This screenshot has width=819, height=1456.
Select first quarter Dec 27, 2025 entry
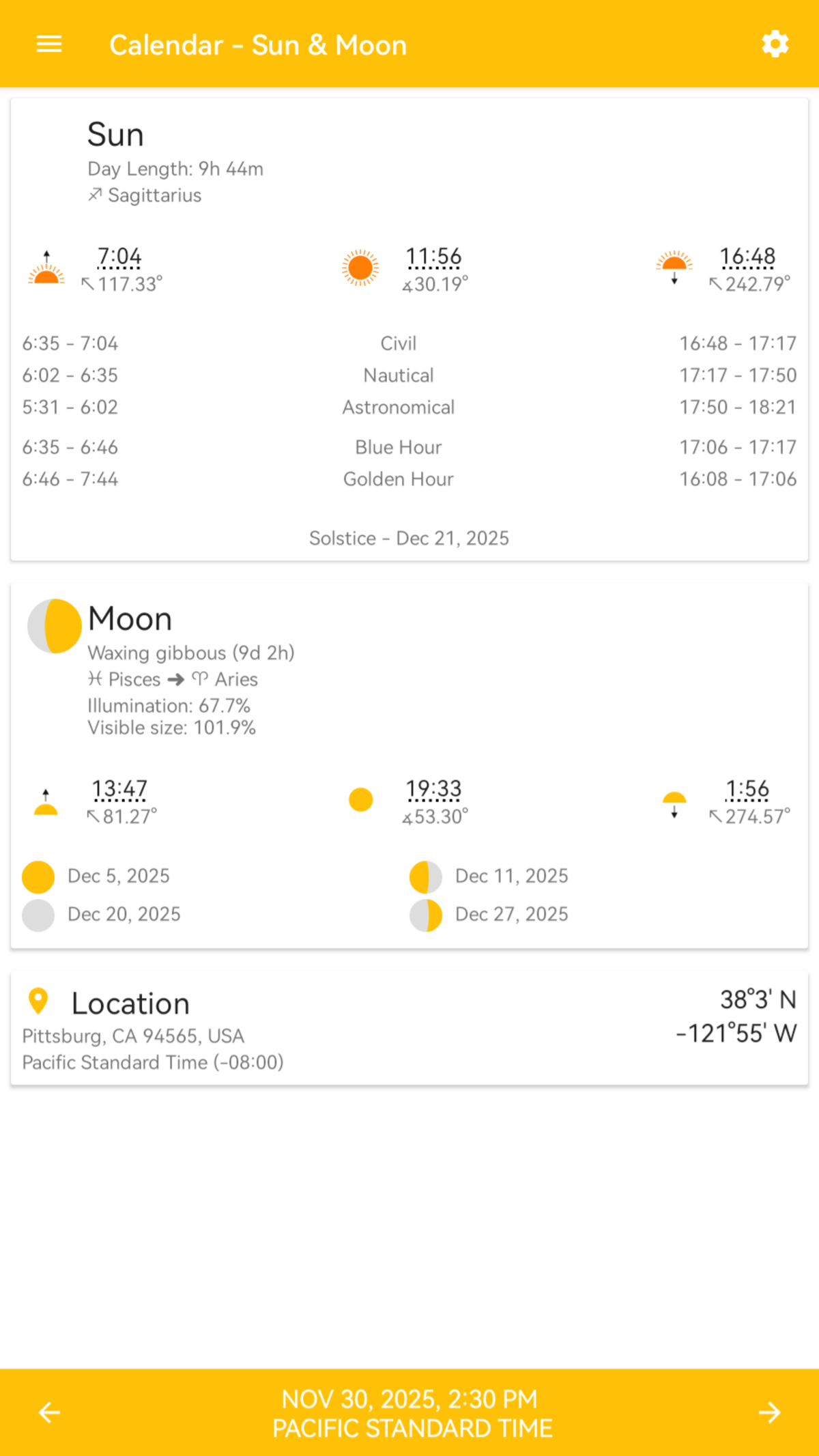coord(489,915)
